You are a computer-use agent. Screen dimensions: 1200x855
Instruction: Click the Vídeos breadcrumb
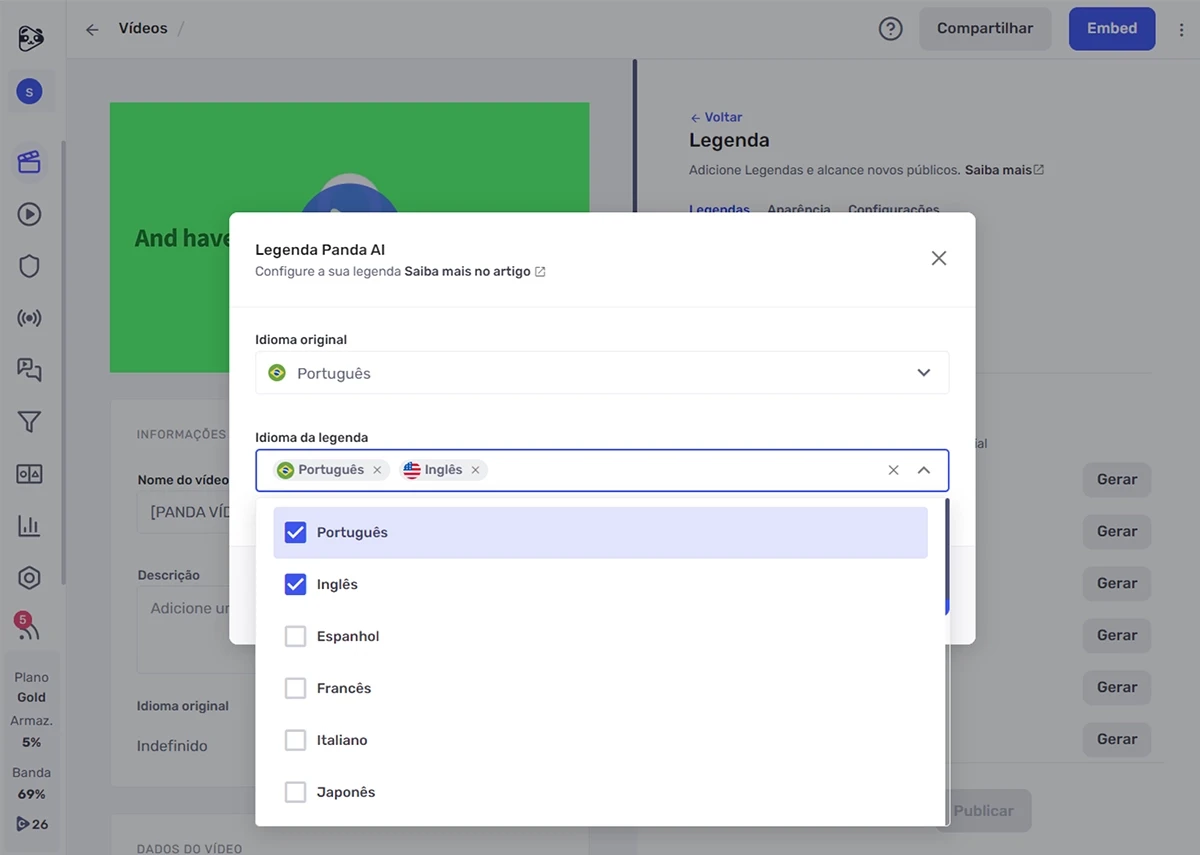pyautogui.click(x=143, y=29)
